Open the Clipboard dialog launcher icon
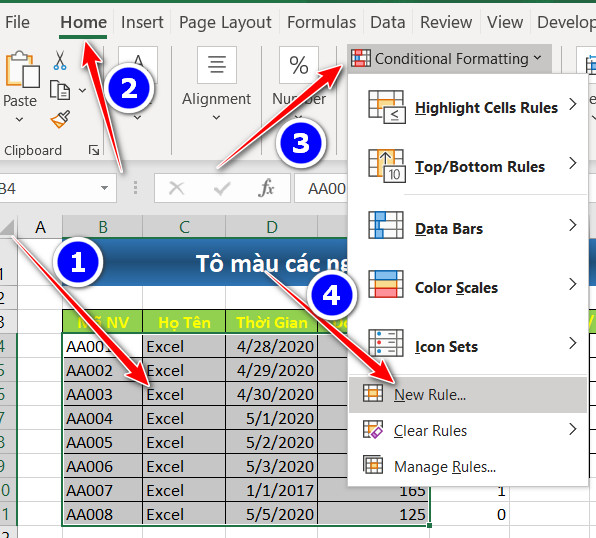596x538 pixels. point(94,150)
